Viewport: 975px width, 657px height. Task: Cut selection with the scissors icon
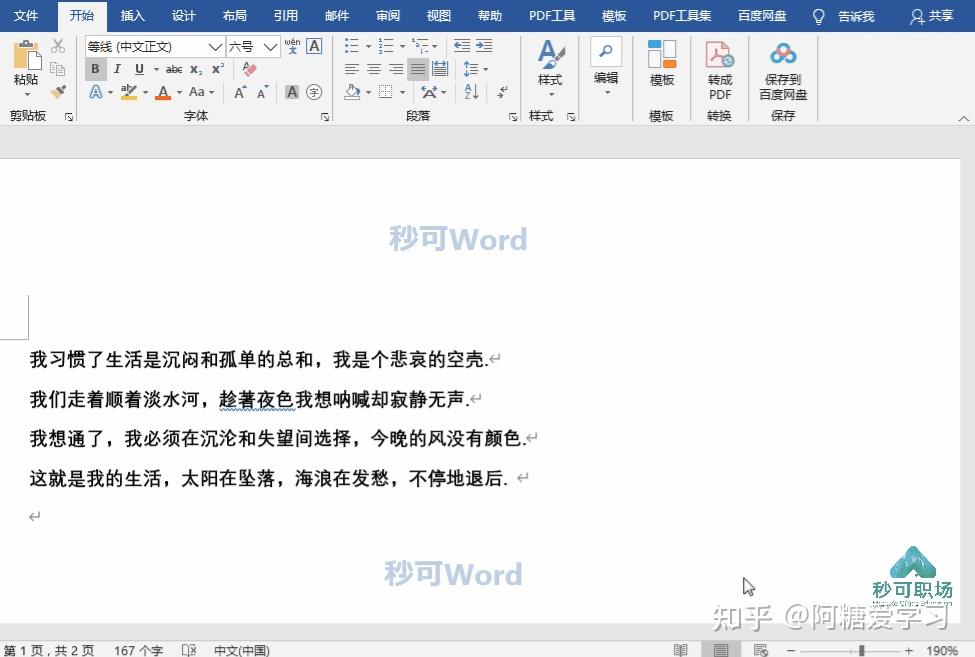point(58,46)
